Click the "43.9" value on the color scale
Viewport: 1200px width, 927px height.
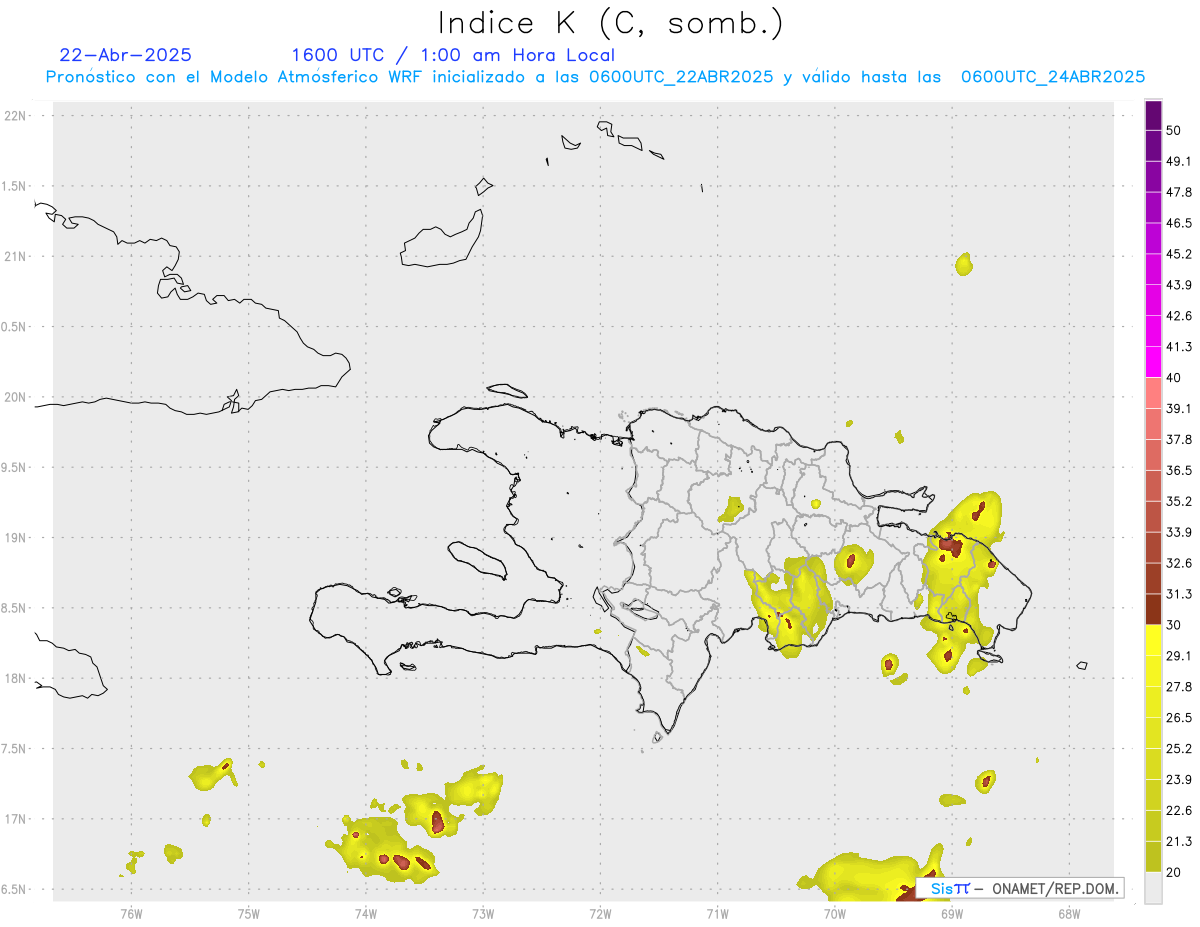[1178, 285]
